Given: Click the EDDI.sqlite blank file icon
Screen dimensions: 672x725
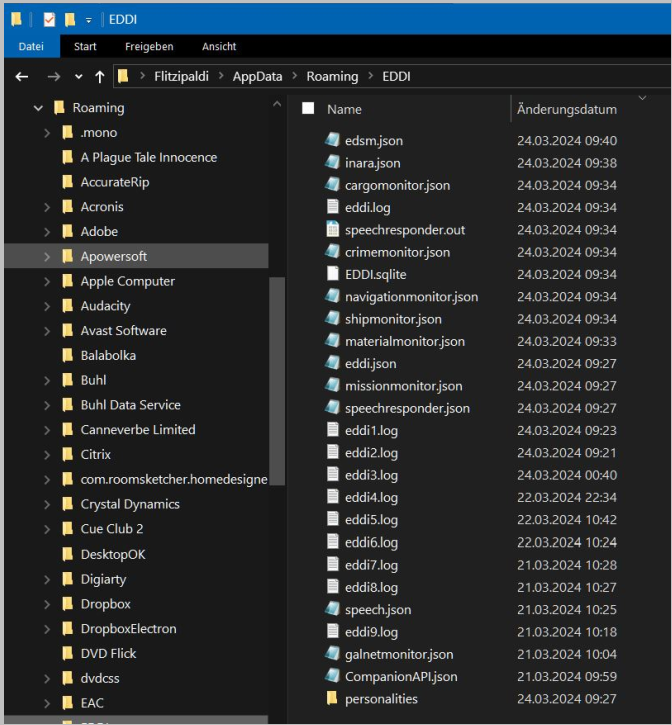Looking at the screenshot, I should (x=333, y=274).
